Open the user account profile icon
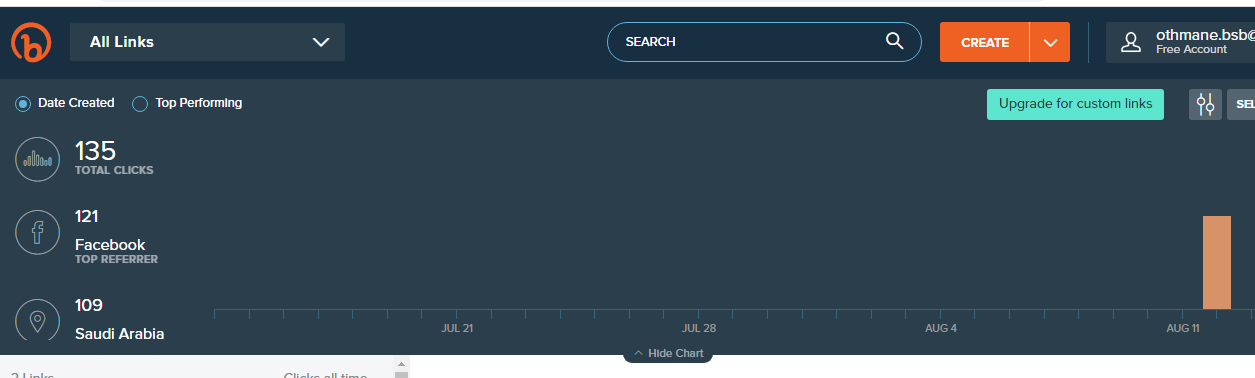1255x378 pixels. pyautogui.click(x=1131, y=42)
